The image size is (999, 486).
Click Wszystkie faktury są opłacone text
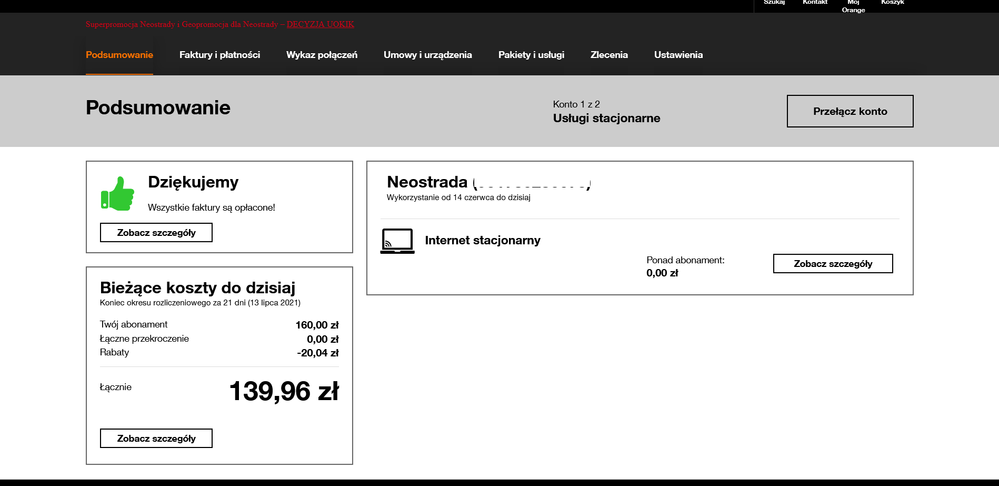(212, 208)
